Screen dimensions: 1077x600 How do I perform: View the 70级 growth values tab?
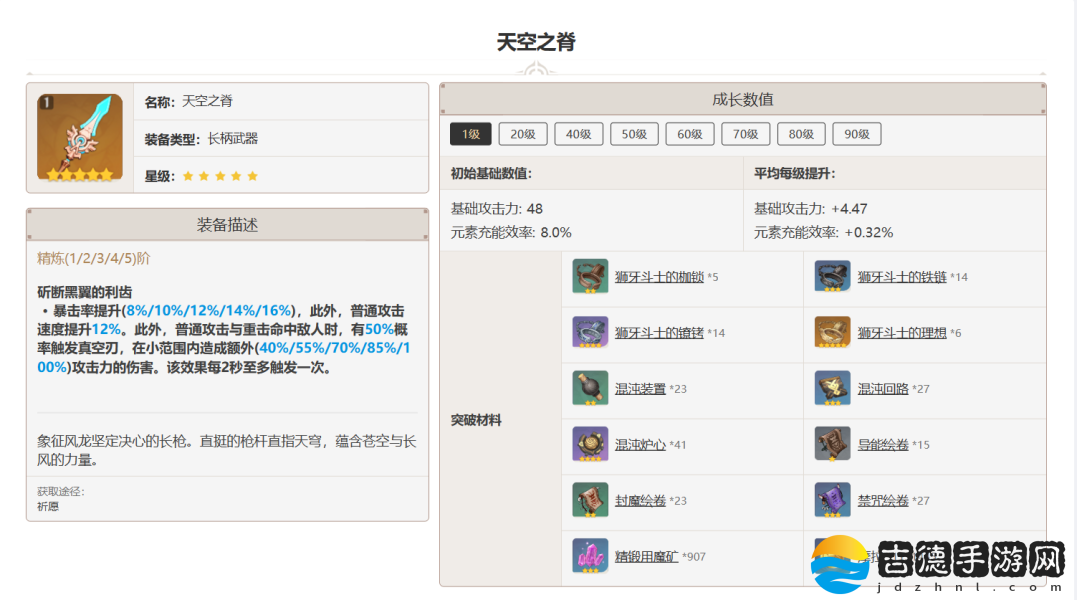click(x=745, y=134)
